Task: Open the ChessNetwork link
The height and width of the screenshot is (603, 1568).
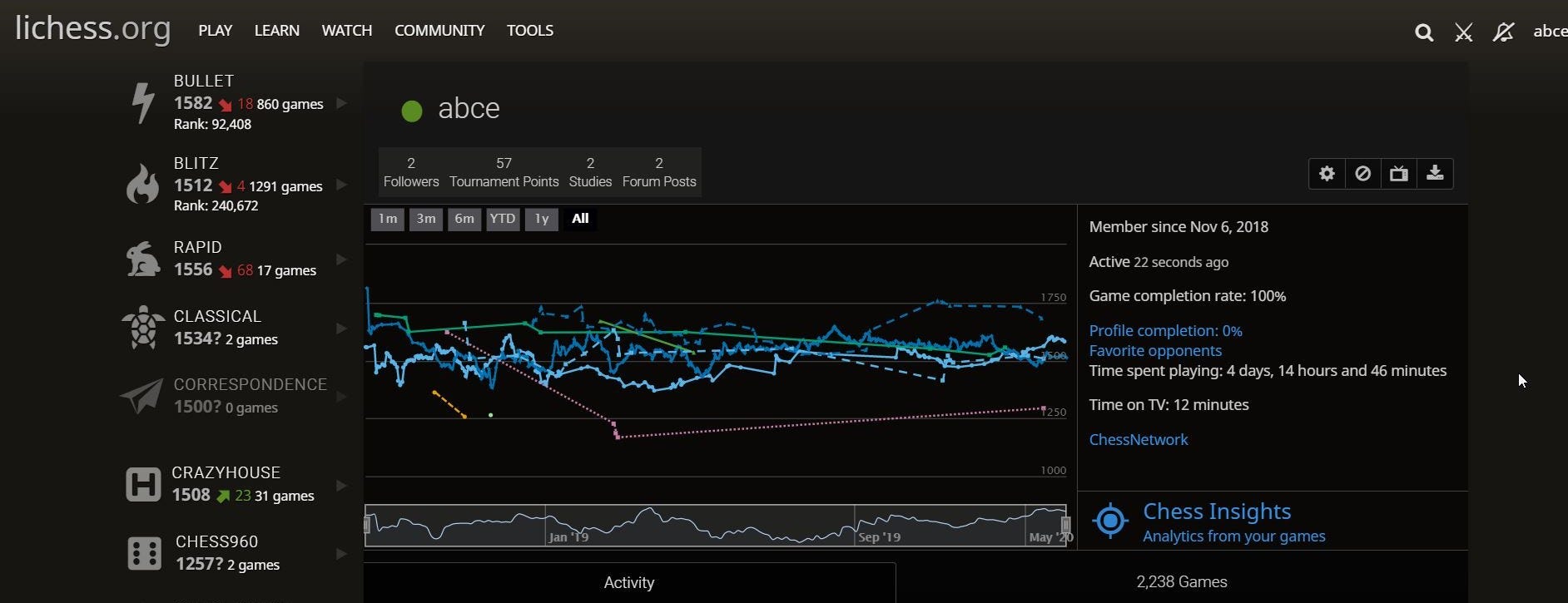Action: click(x=1139, y=440)
